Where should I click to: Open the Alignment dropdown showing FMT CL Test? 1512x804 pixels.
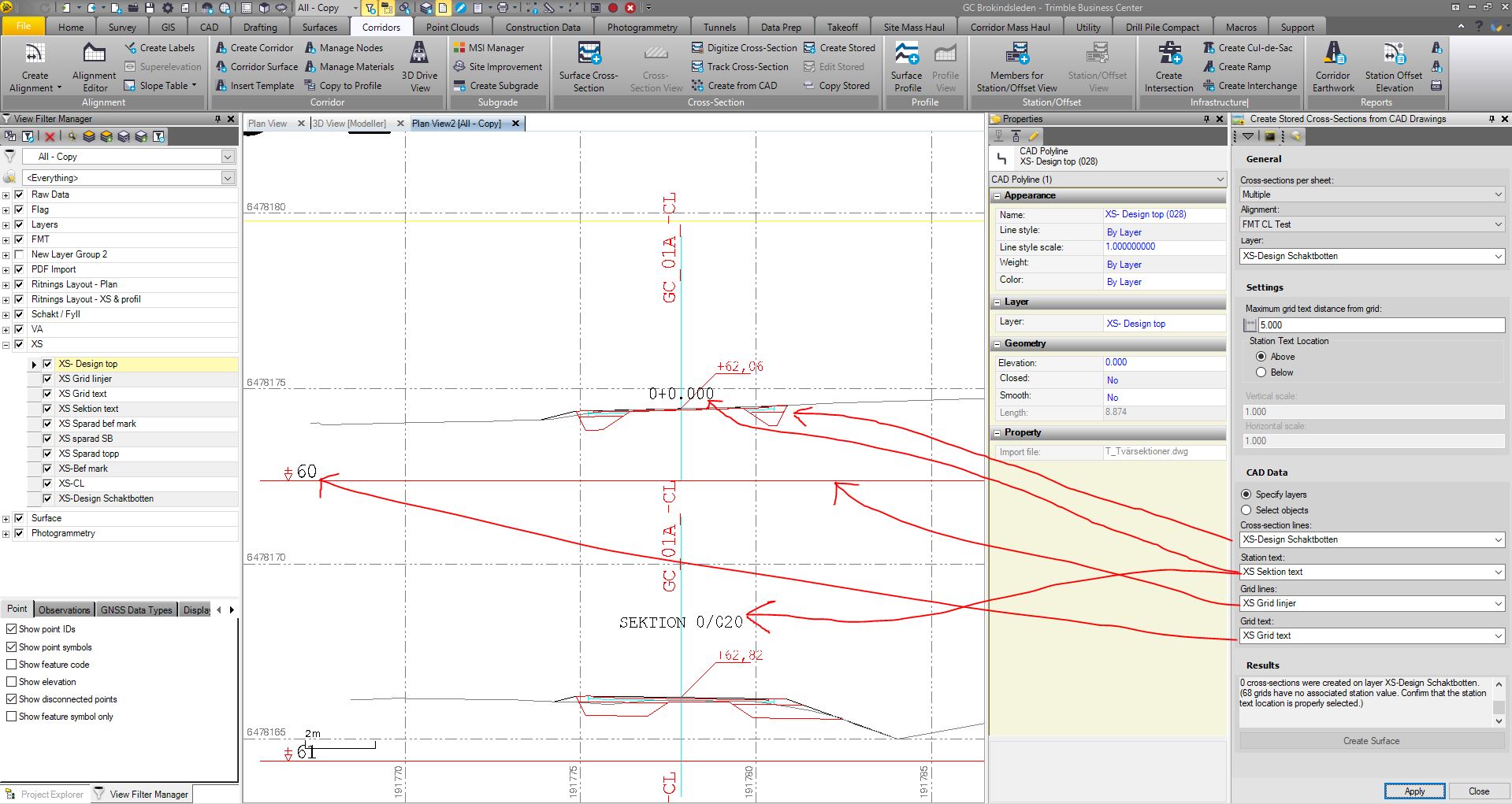[1370, 224]
